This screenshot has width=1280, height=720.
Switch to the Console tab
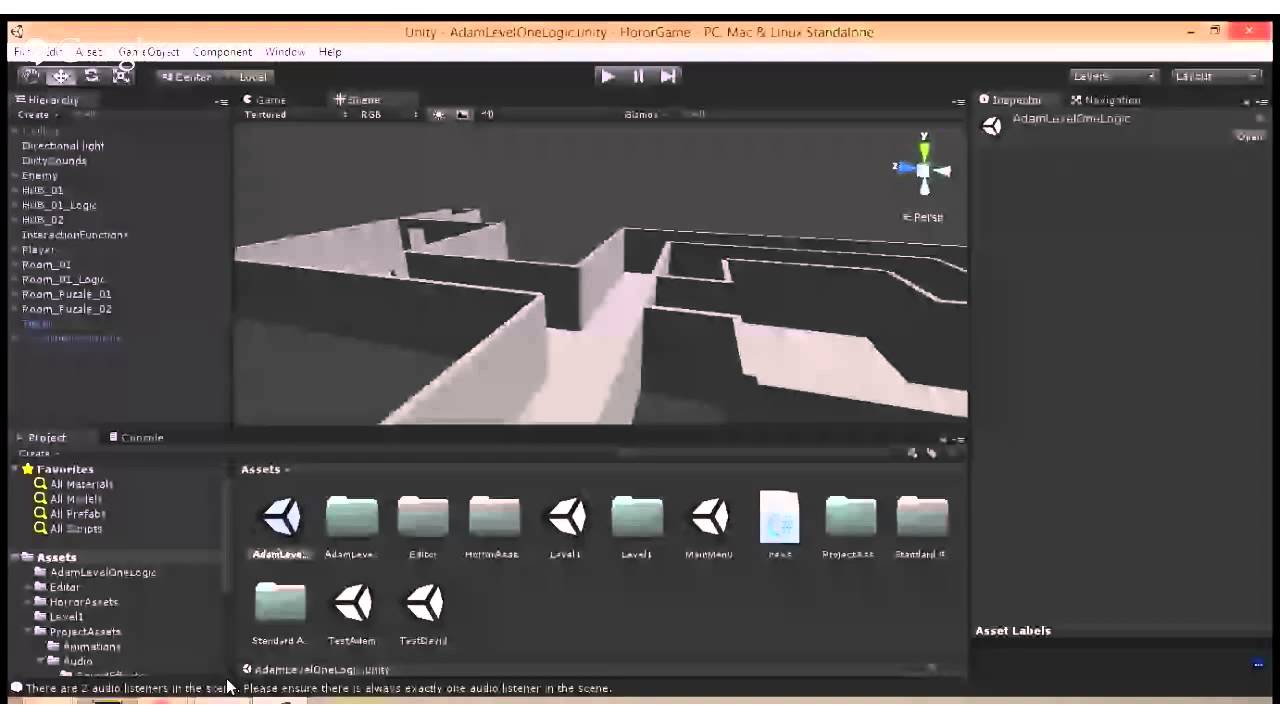coord(136,438)
